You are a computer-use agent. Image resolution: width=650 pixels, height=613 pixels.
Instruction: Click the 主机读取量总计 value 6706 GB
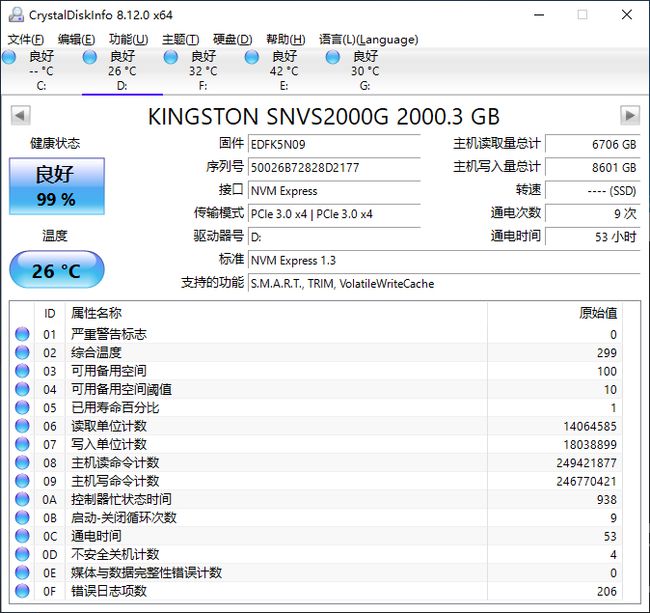(593, 144)
